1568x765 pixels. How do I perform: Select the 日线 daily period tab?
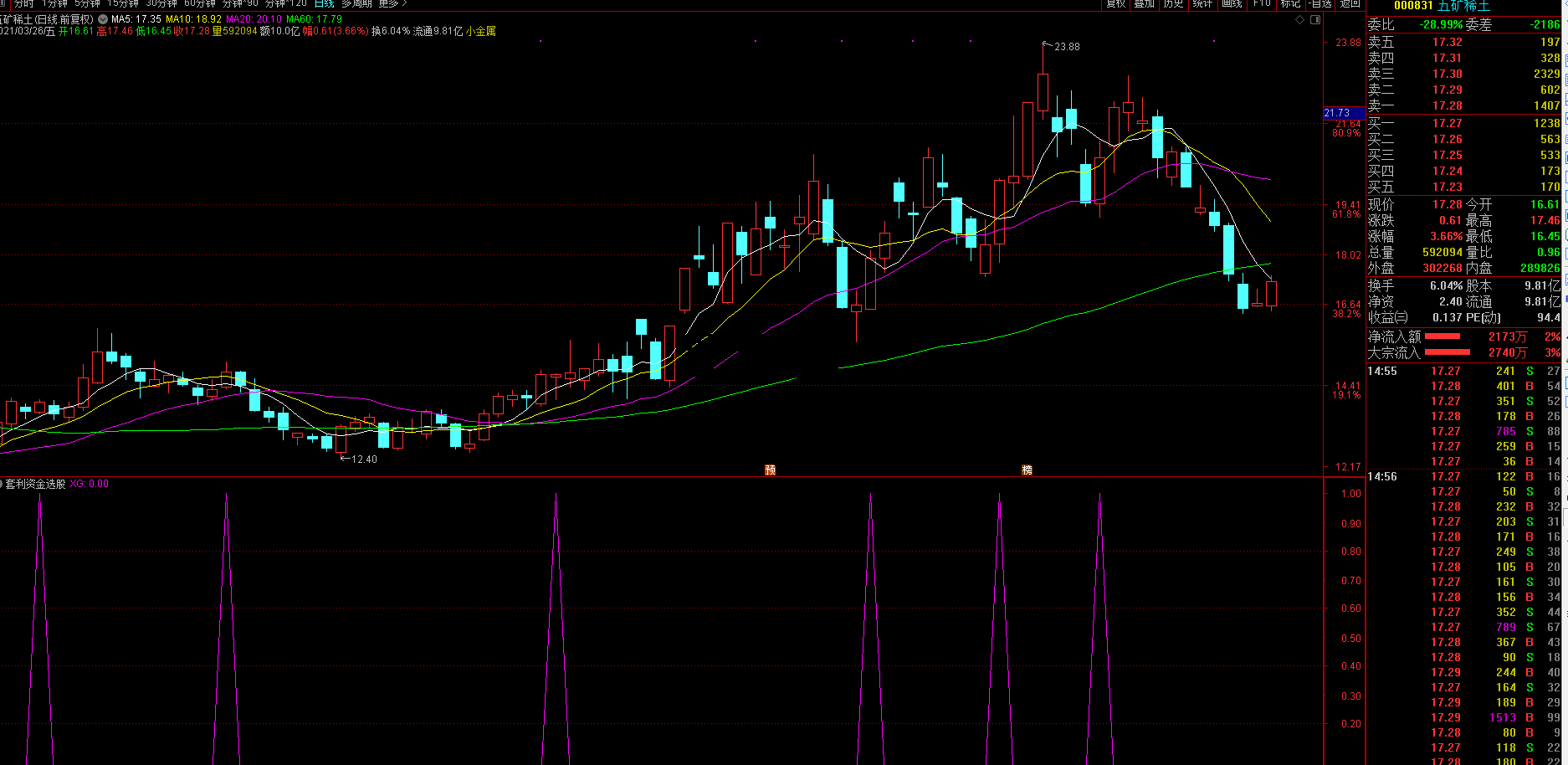click(x=325, y=3)
